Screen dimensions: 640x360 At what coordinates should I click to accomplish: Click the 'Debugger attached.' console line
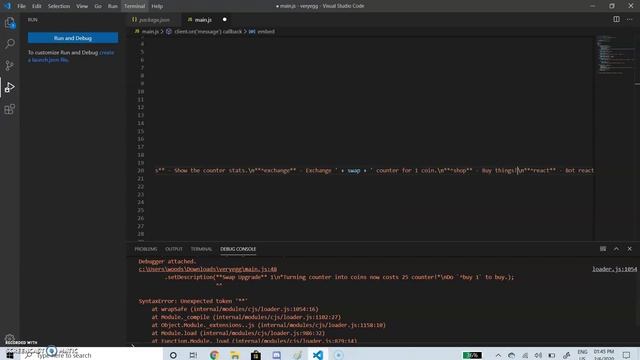pos(167,262)
